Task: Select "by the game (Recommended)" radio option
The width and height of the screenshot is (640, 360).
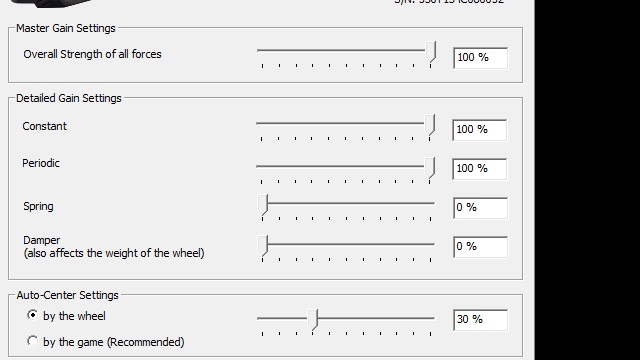Action: pos(32,341)
